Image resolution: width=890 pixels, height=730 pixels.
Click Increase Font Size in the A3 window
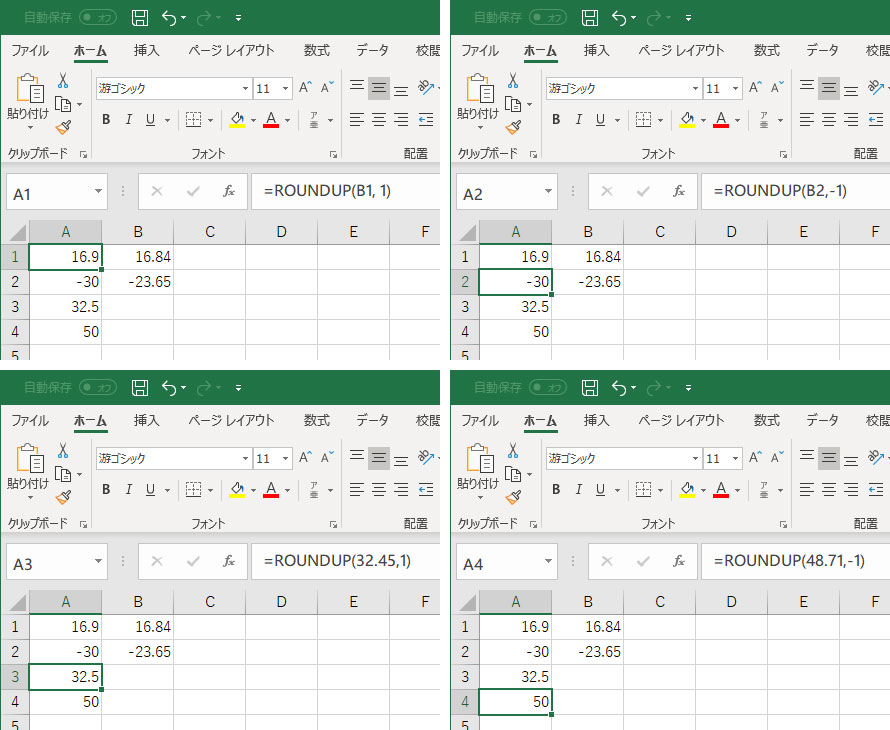(x=305, y=458)
